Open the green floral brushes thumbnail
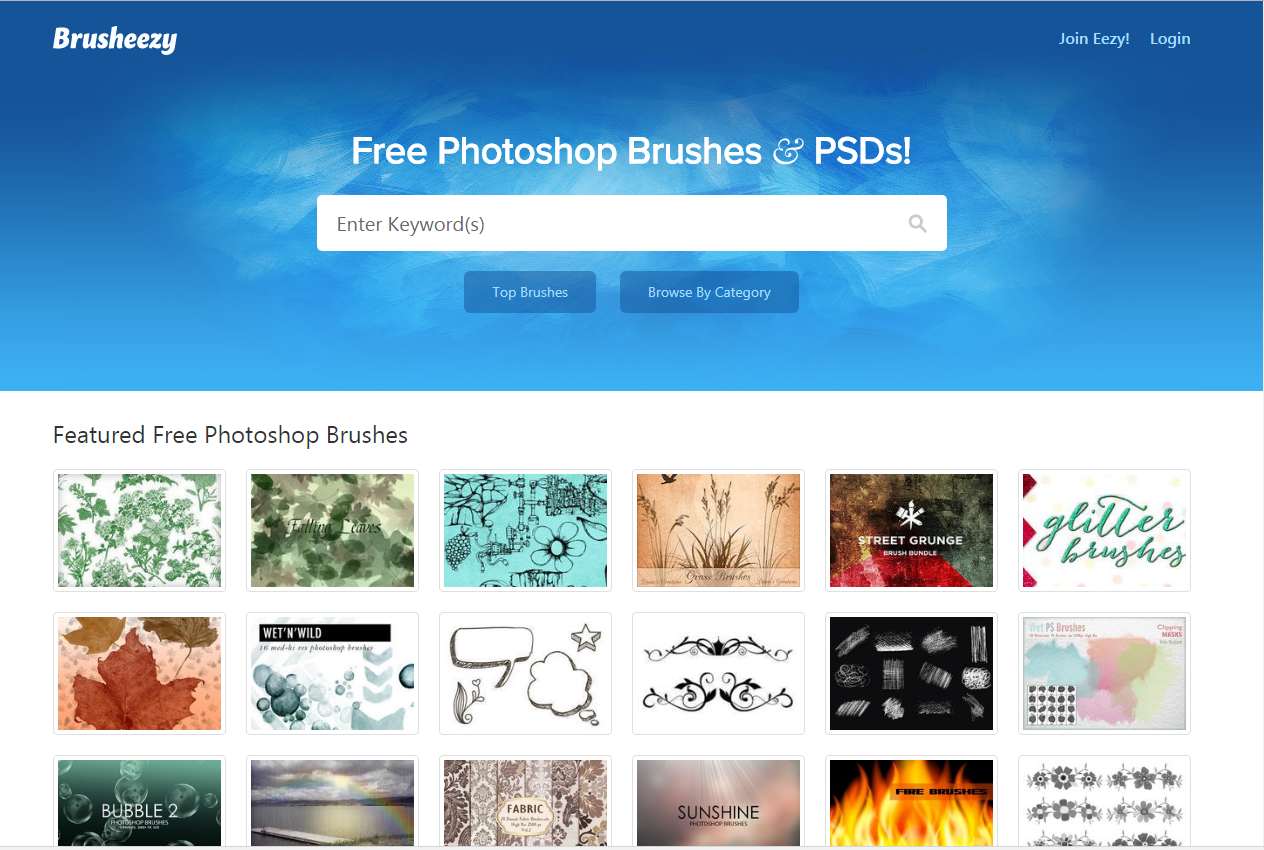This screenshot has width=1264, height=850. point(139,530)
